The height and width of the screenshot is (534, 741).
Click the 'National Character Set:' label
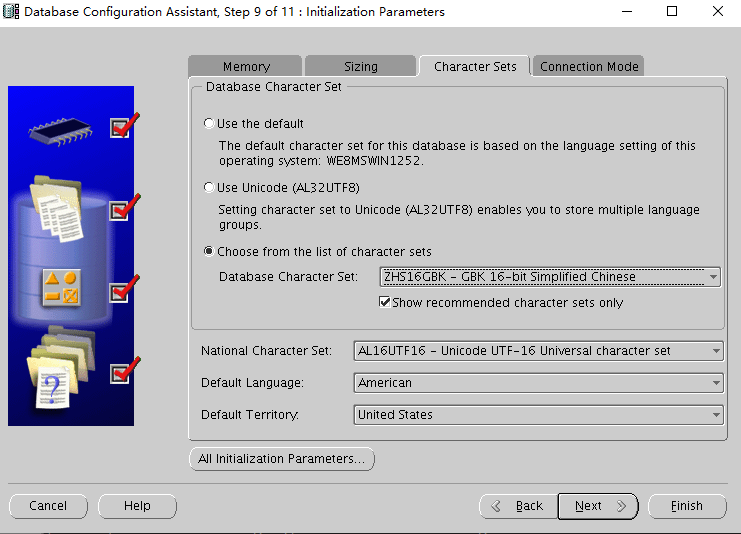click(x=266, y=351)
